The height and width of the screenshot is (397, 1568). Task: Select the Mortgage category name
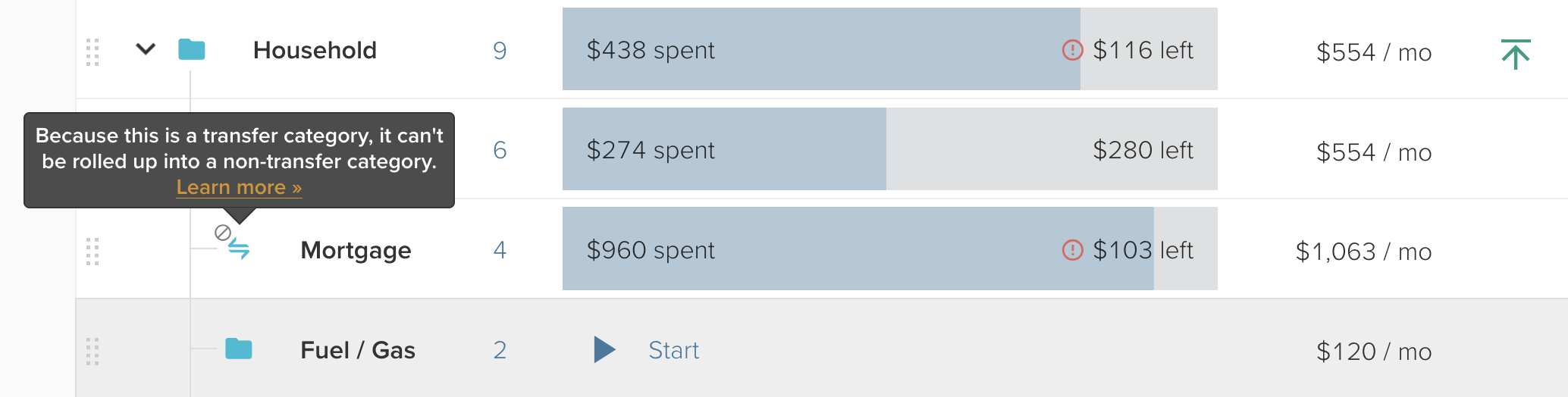point(356,250)
